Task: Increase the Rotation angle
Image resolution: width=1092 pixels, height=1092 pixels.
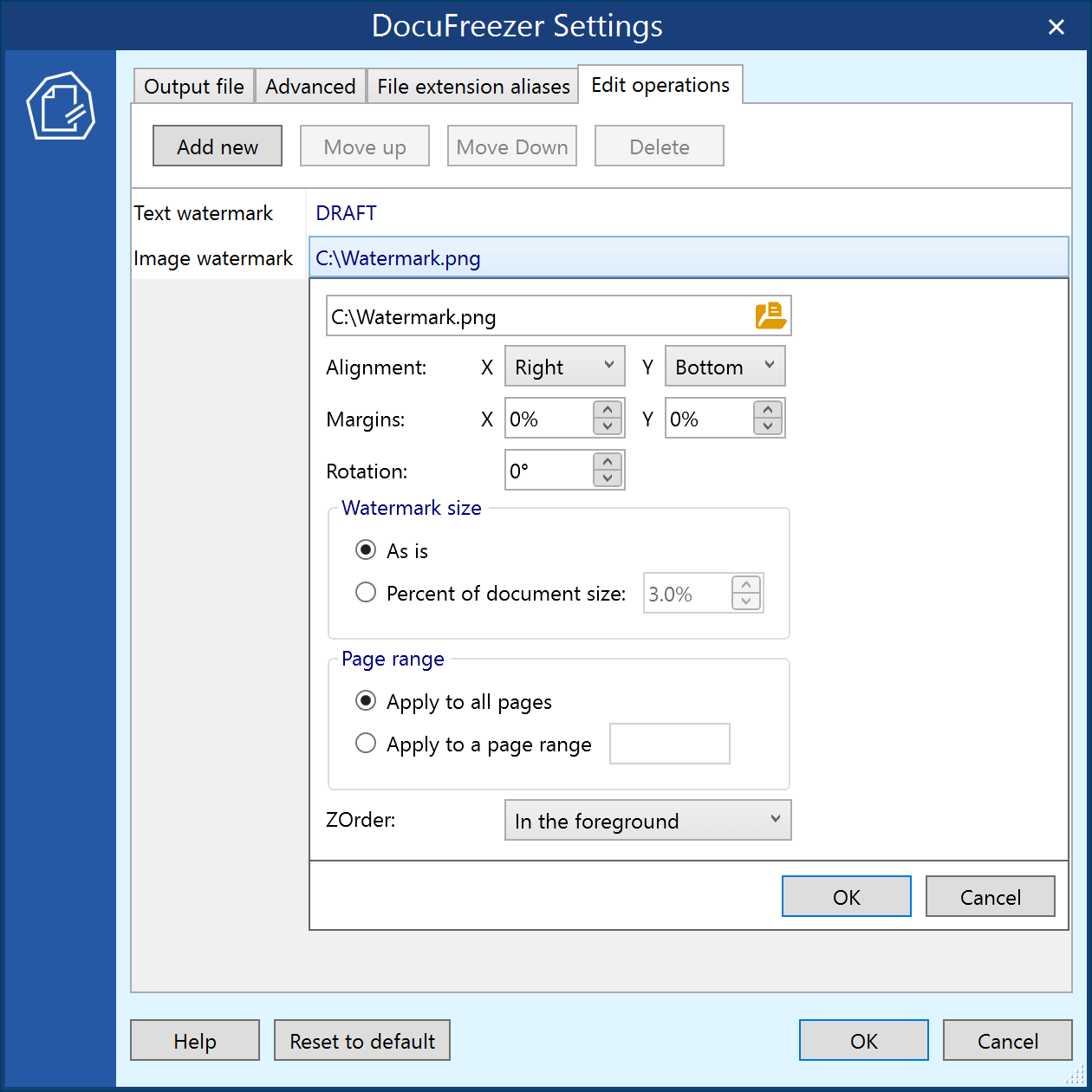Action: (608, 462)
